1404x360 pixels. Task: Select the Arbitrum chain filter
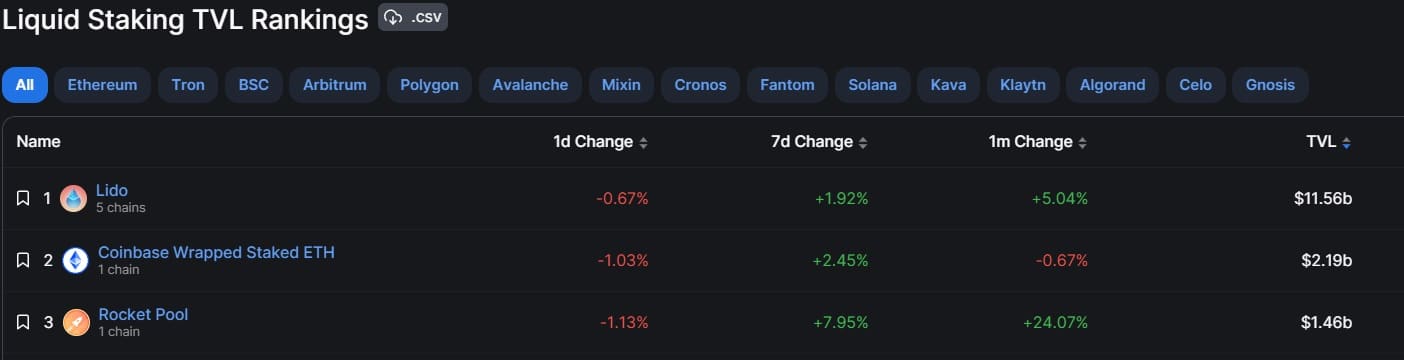point(335,85)
